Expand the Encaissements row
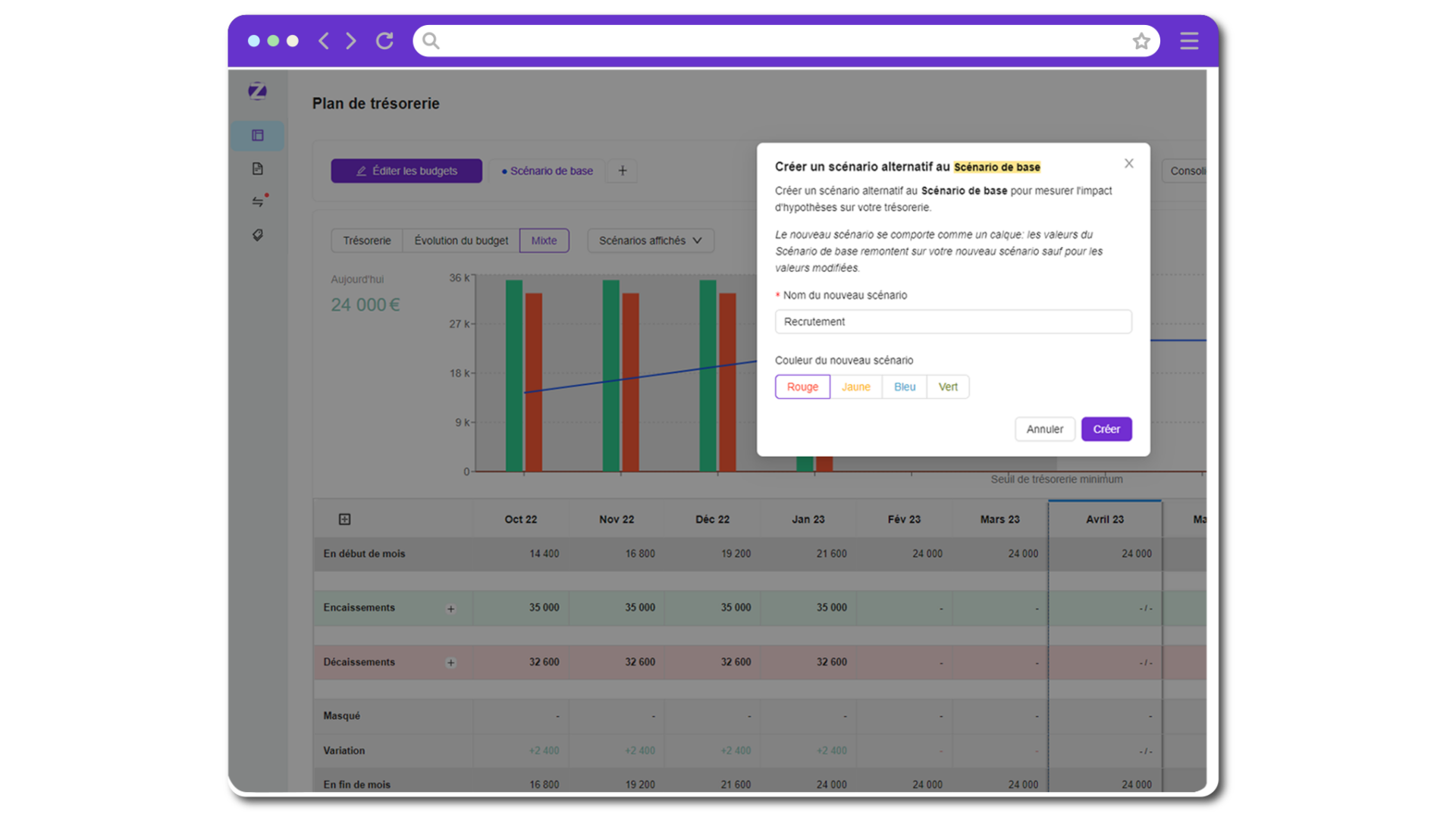This screenshot has height=817, width=1456. point(451,609)
